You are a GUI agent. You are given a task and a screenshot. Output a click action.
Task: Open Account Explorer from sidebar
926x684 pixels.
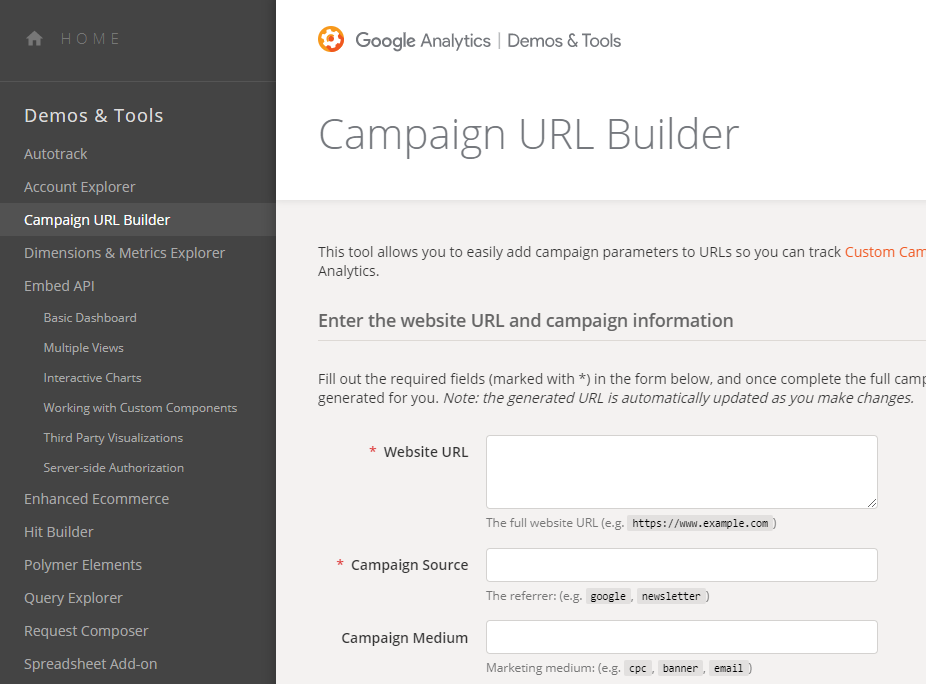(x=80, y=187)
